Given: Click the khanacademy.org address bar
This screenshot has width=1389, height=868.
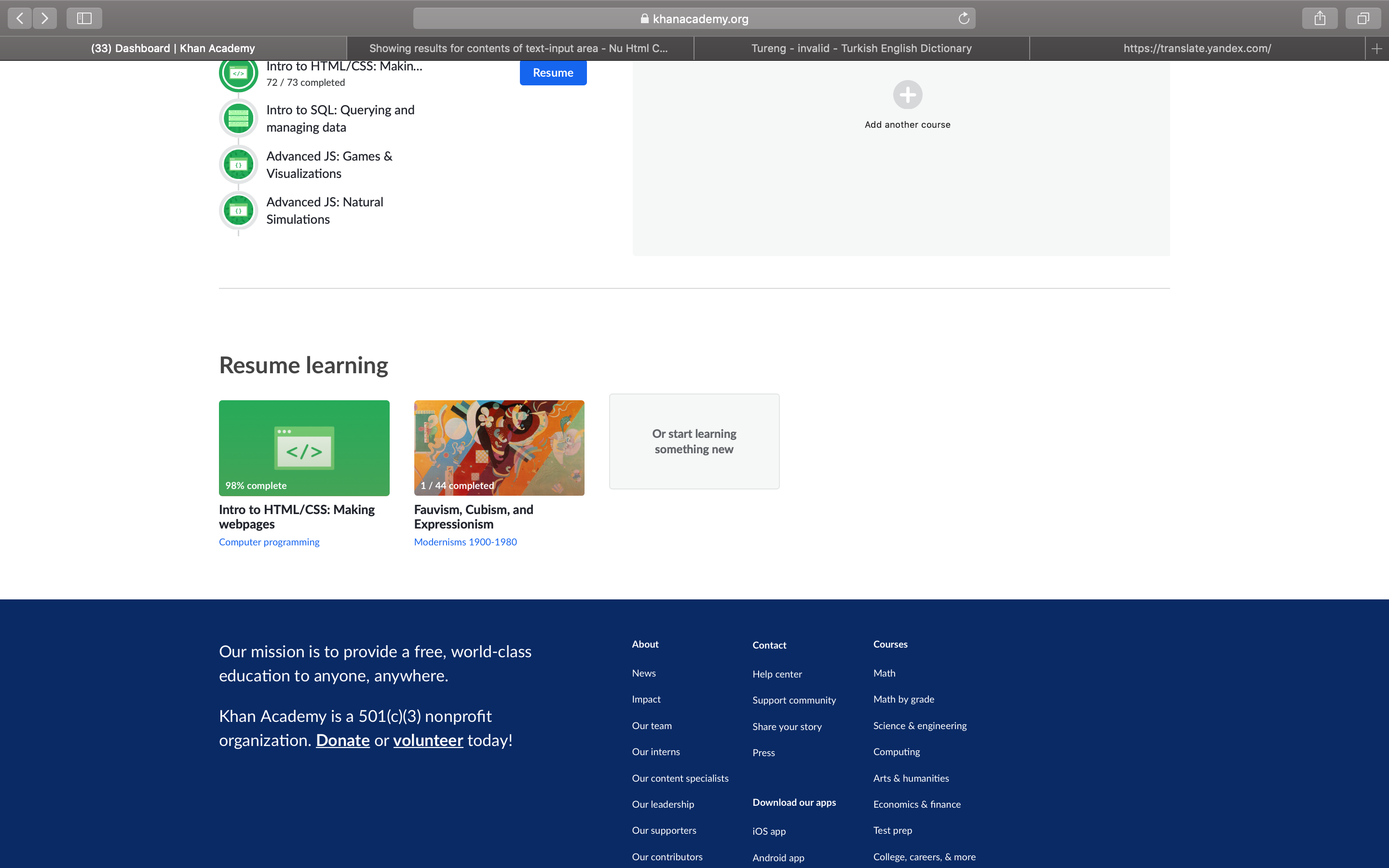Looking at the screenshot, I should 694,18.
